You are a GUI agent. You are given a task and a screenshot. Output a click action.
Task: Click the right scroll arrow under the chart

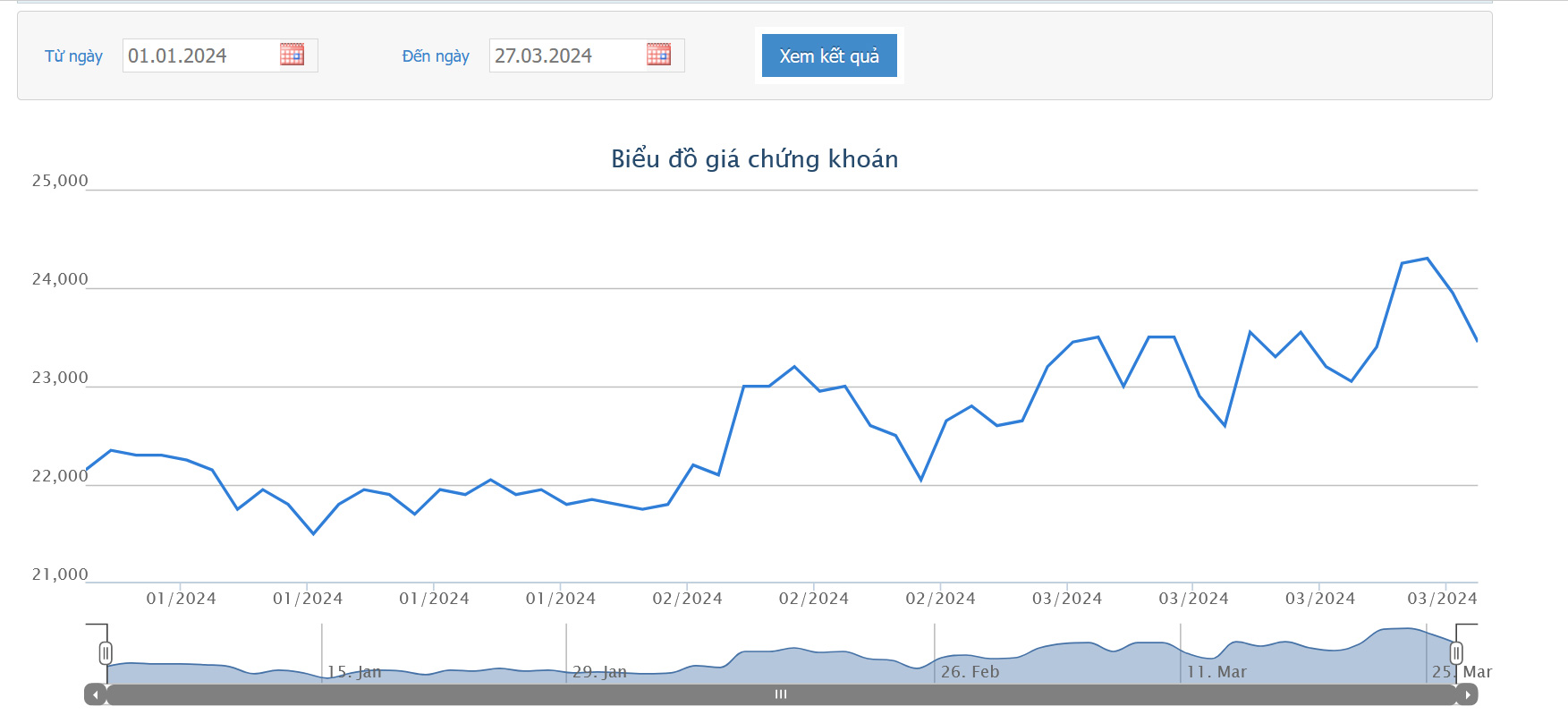(x=1467, y=694)
